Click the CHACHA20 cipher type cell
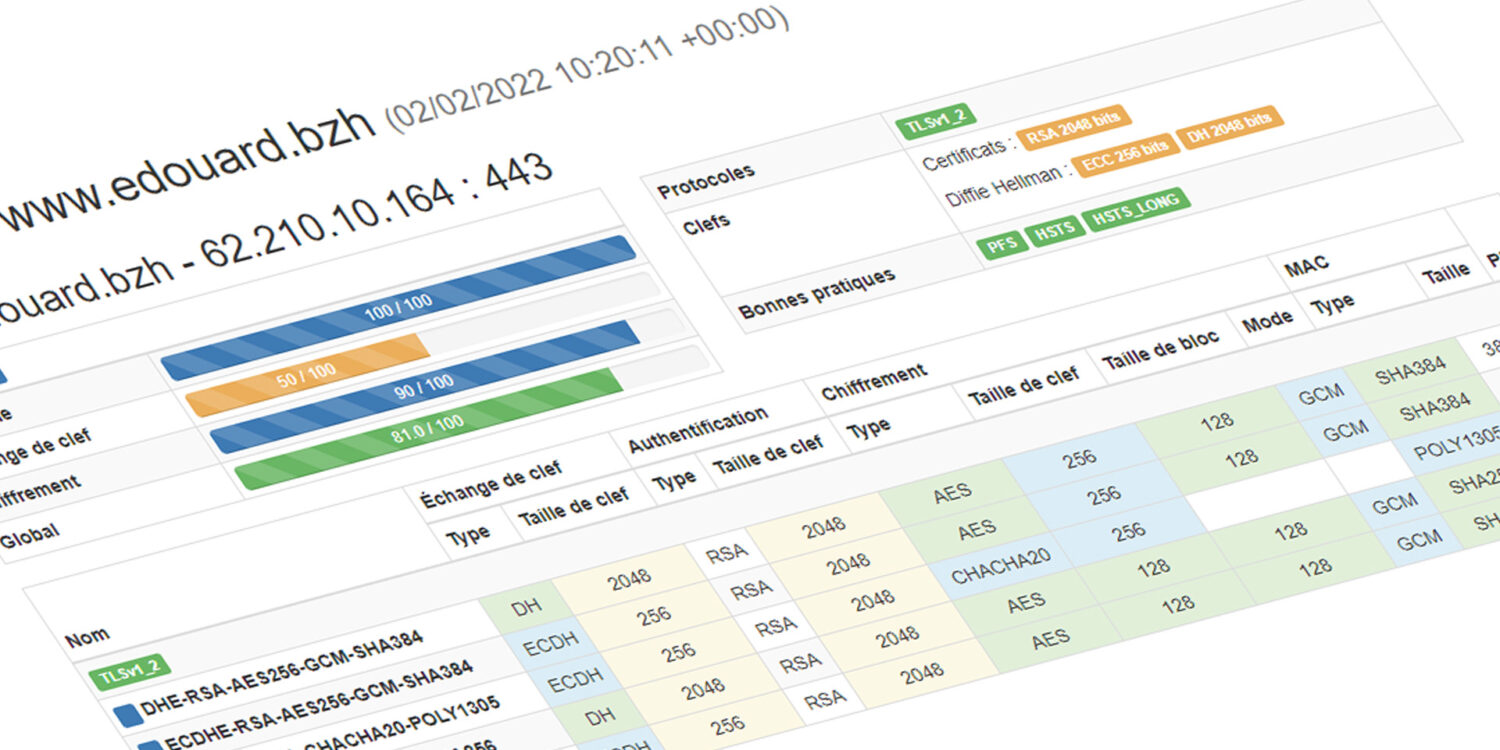Viewport: 1500px width, 750px height. click(x=1001, y=567)
